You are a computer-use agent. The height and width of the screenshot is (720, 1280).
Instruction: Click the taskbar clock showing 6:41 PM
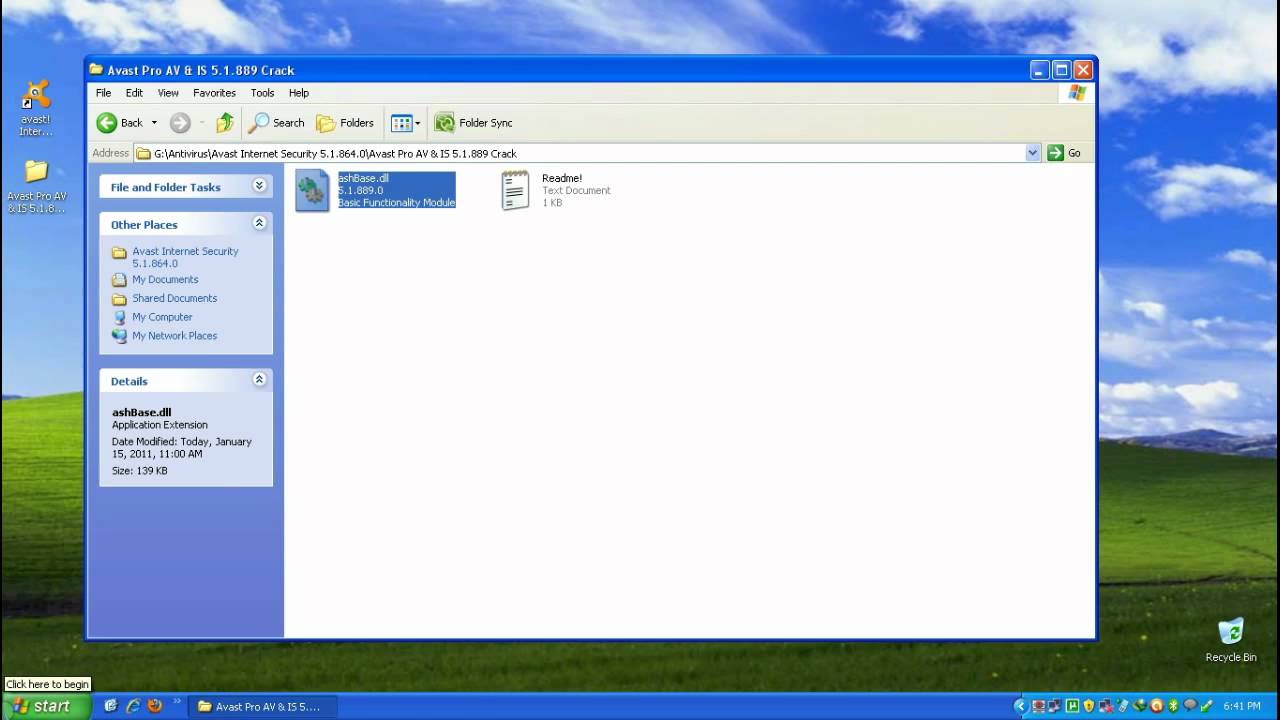click(1241, 706)
